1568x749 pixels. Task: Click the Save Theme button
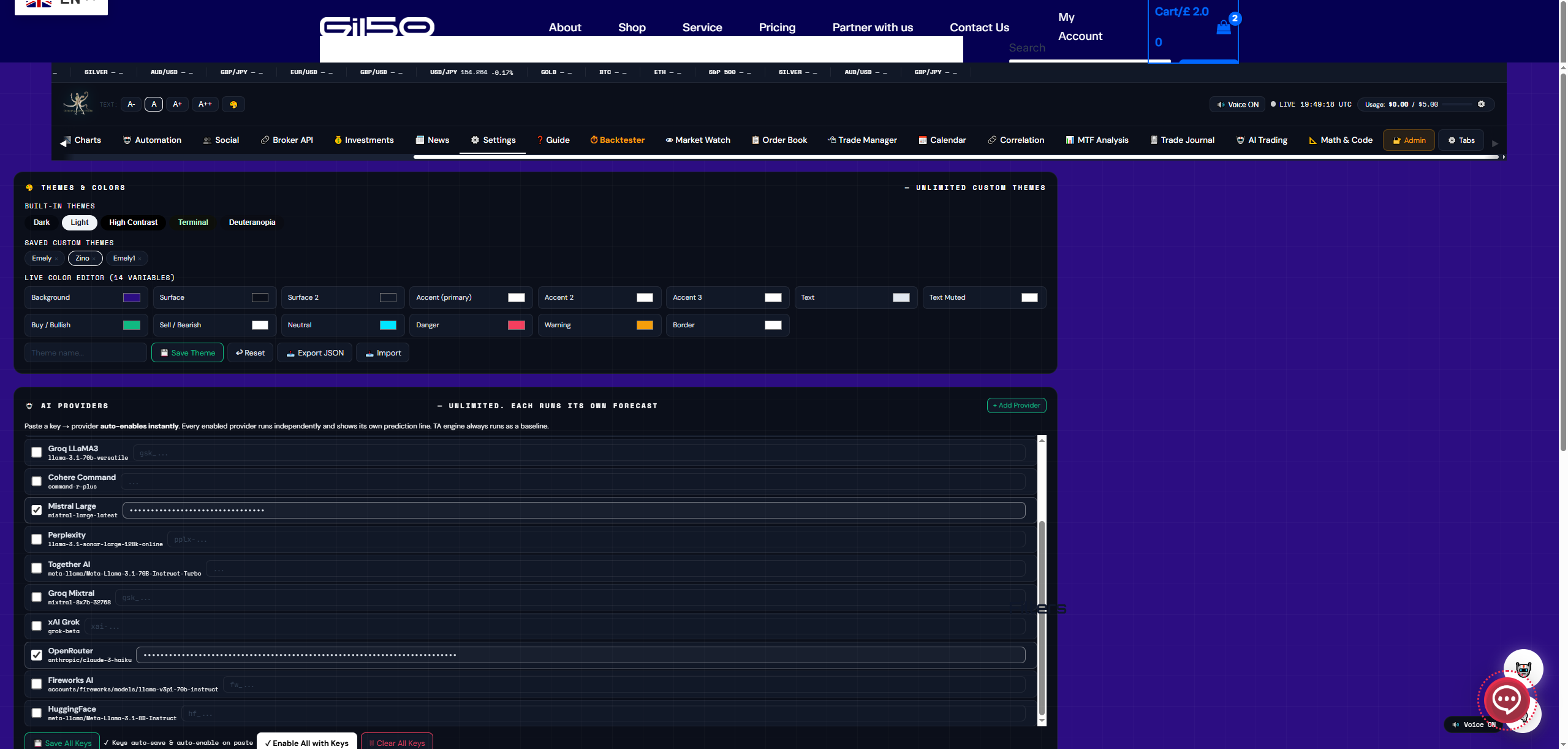187,353
